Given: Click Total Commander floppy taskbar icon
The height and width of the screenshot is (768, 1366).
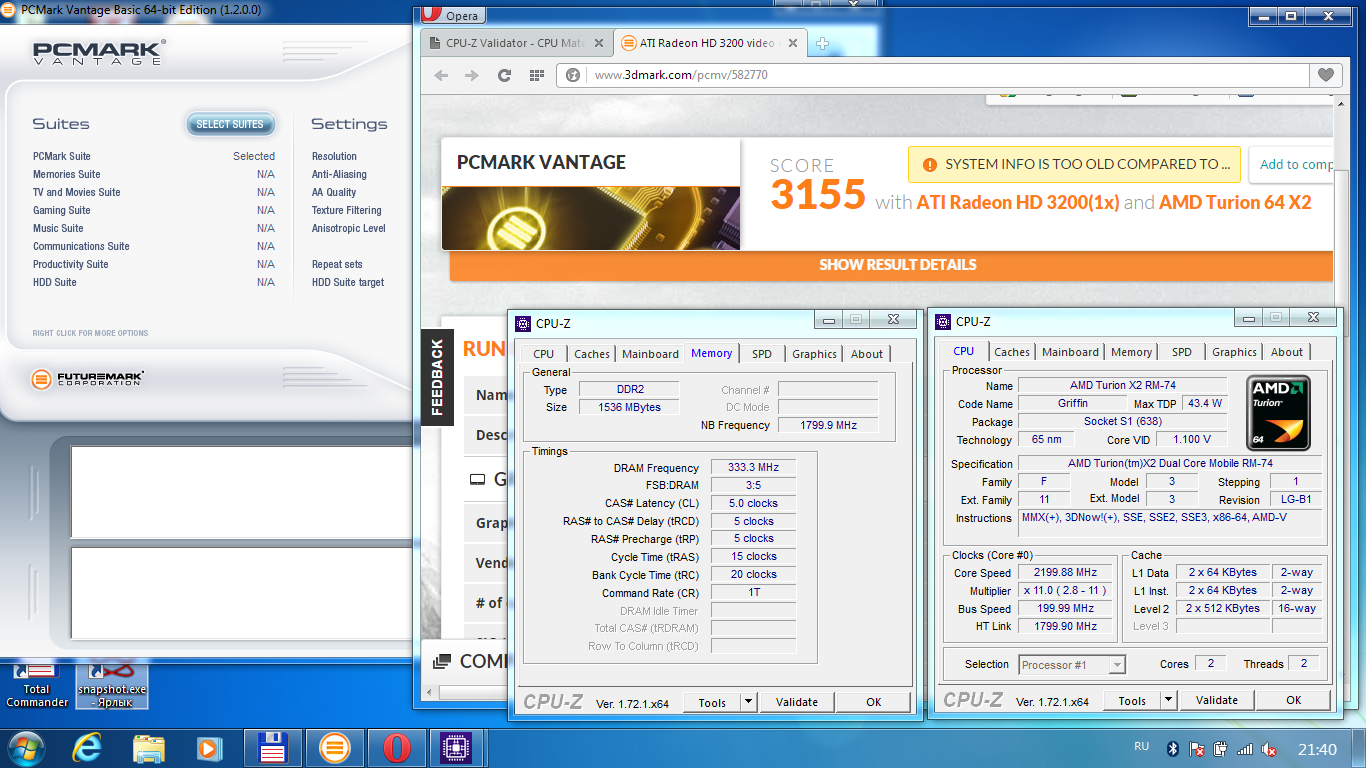Looking at the screenshot, I should (x=273, y=748).
